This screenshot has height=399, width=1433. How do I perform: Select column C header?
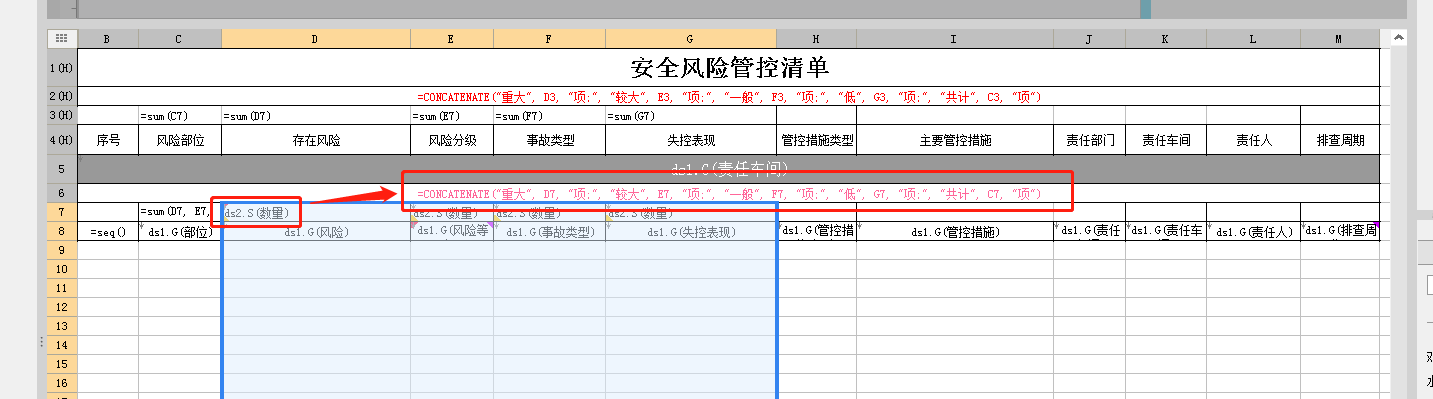point(180,38)
